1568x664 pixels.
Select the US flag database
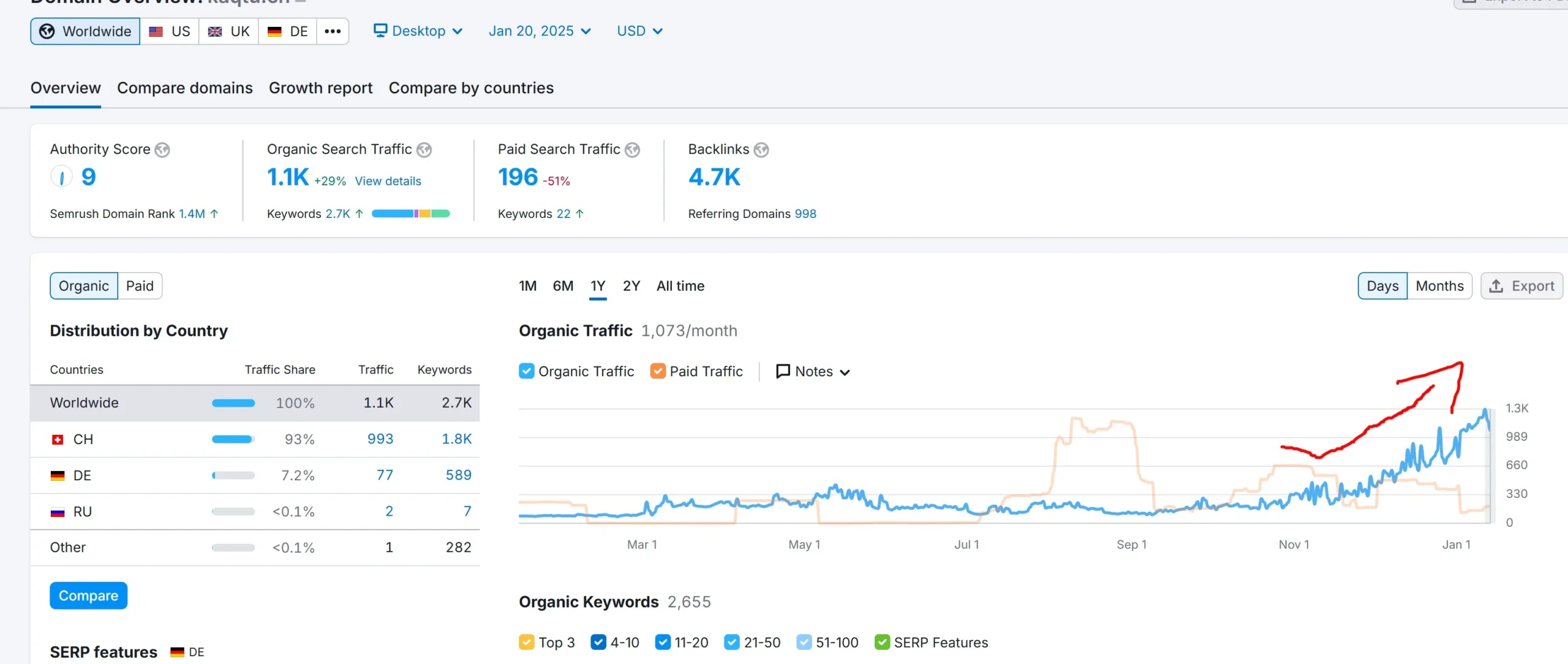click(170, 31)
